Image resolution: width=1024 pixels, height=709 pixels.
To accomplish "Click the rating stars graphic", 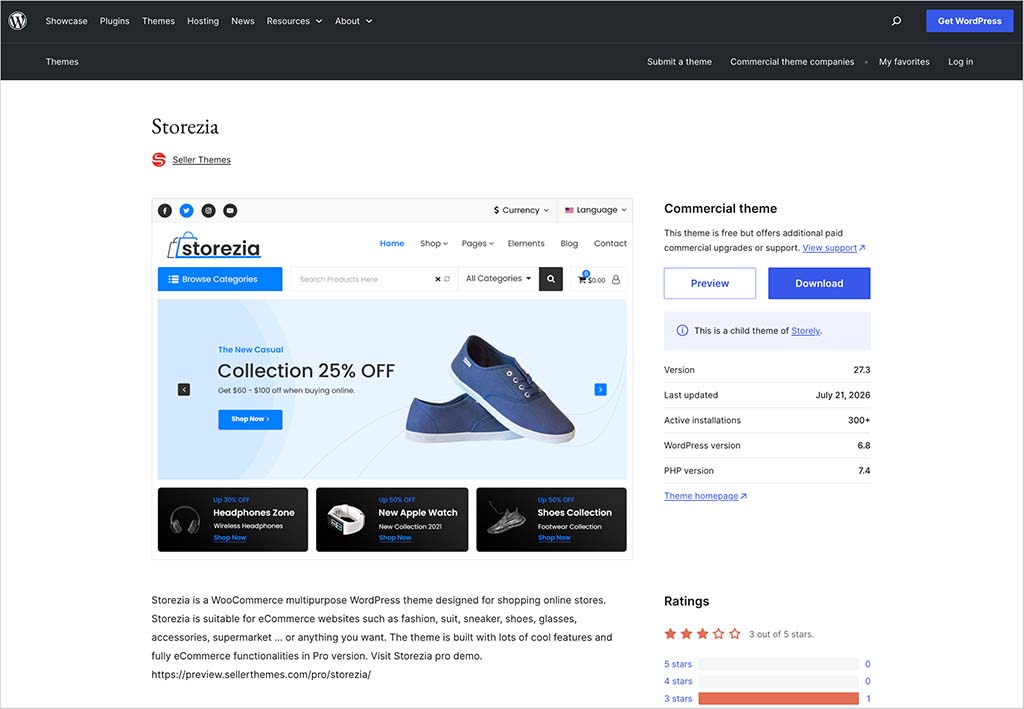I will coord(703,634).
